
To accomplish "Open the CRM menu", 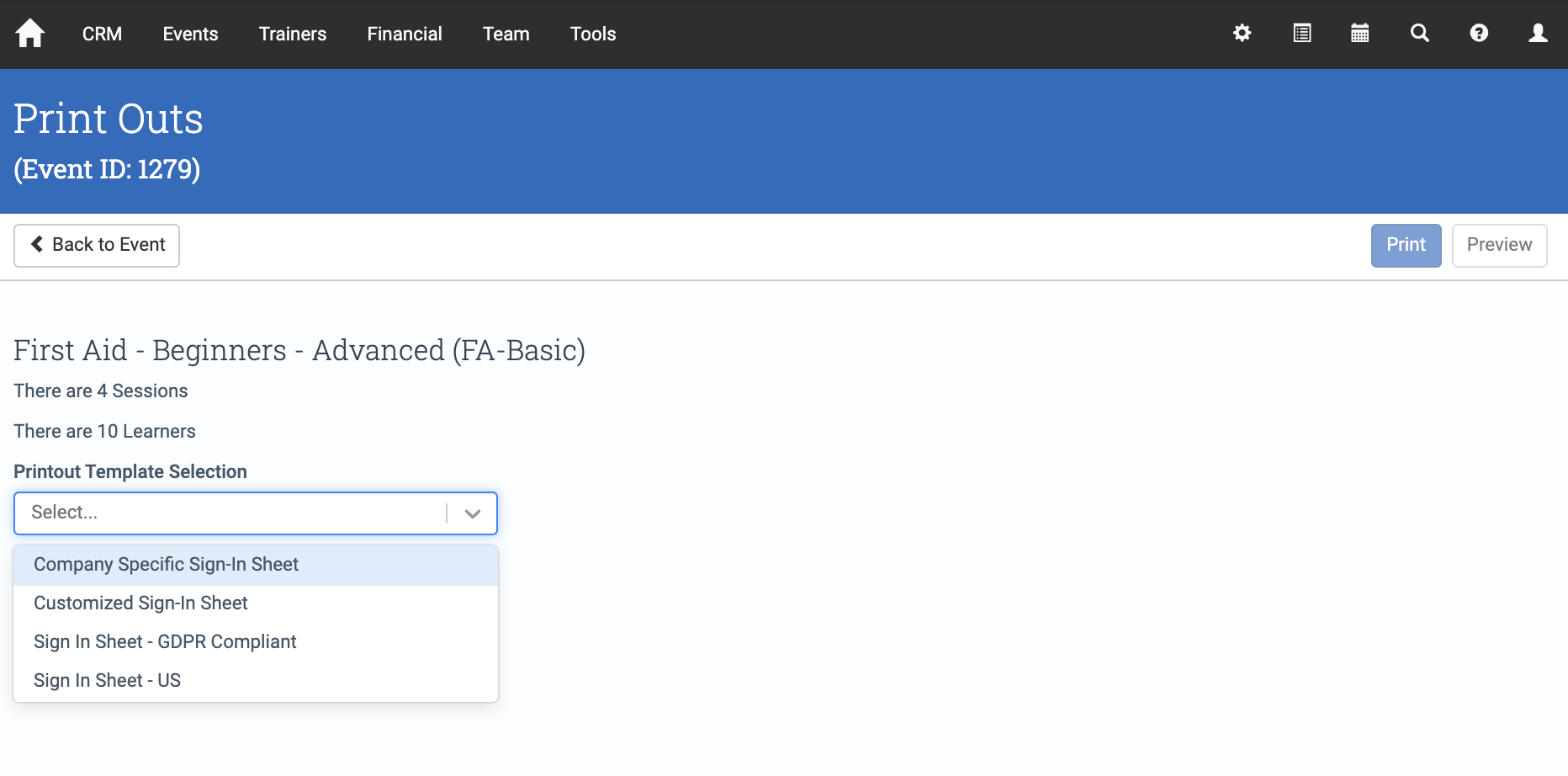I will click(x=101, y=34).
